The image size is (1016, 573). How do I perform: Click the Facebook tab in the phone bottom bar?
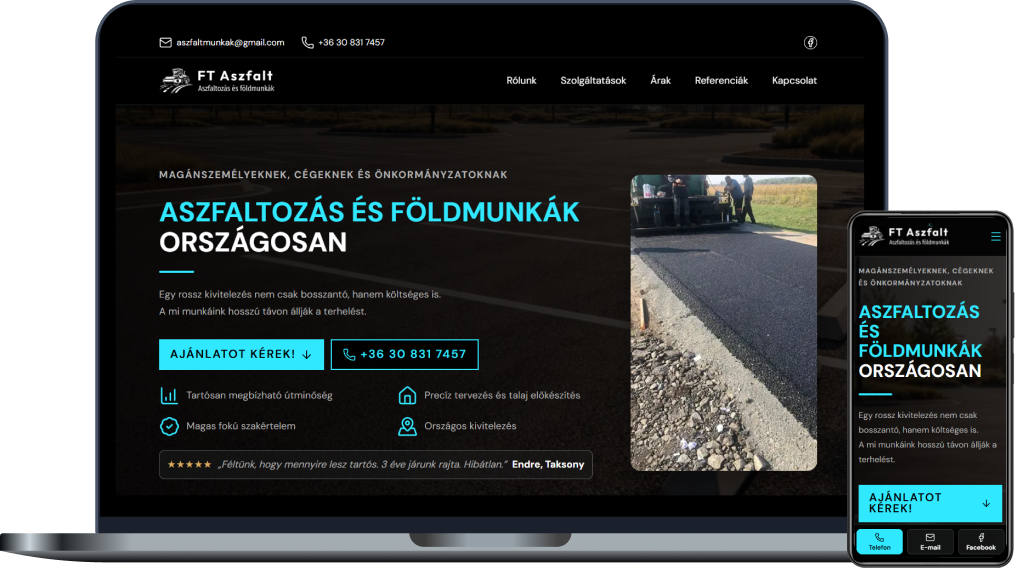pos(980,542)
